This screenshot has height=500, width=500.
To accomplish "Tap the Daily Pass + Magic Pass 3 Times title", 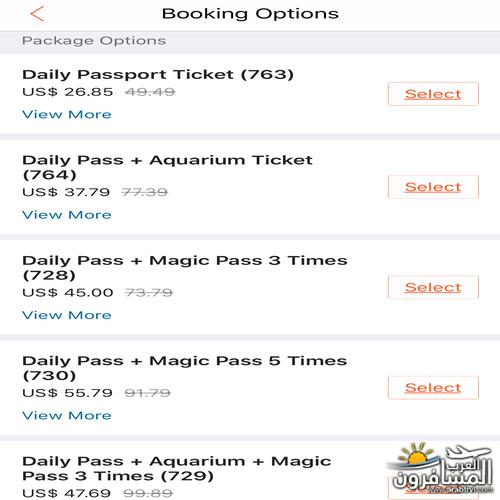I will point(185,268).
